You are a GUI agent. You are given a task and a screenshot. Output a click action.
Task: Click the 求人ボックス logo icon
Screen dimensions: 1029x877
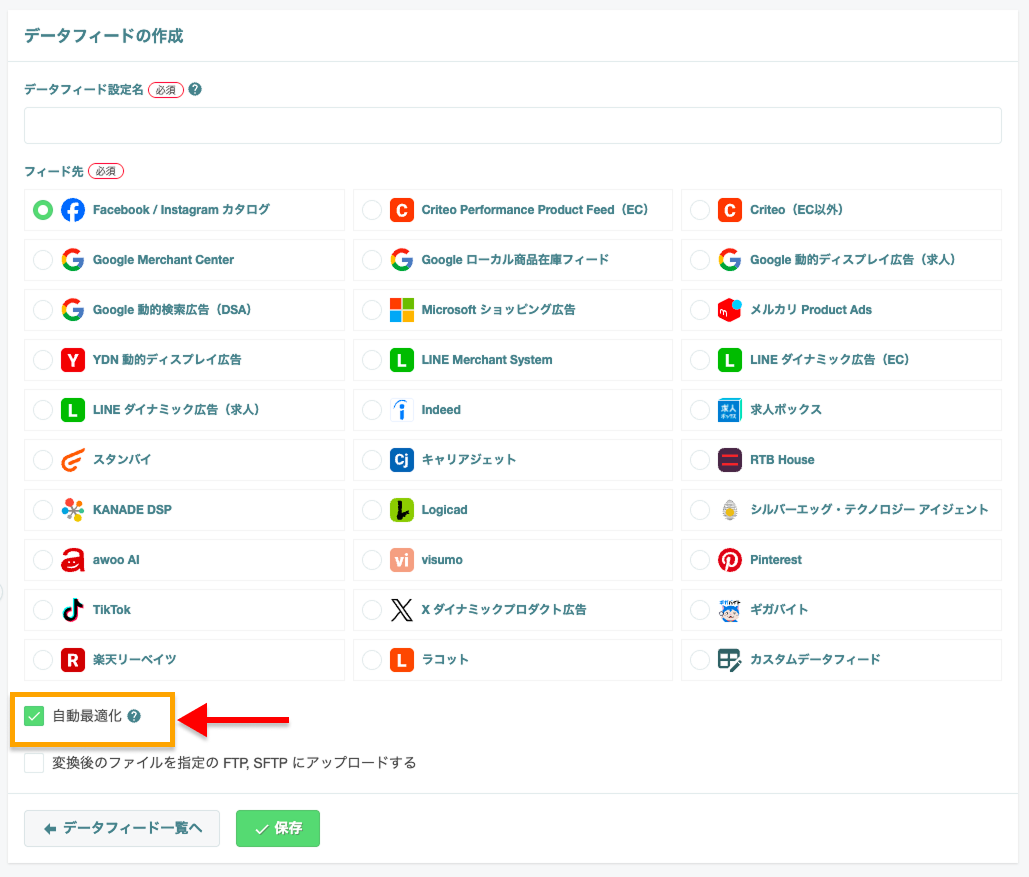730,410
